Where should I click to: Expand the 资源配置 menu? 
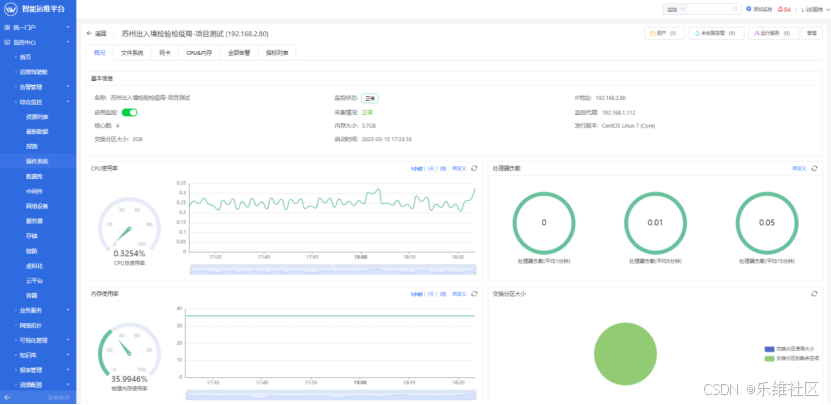[68, 384]
